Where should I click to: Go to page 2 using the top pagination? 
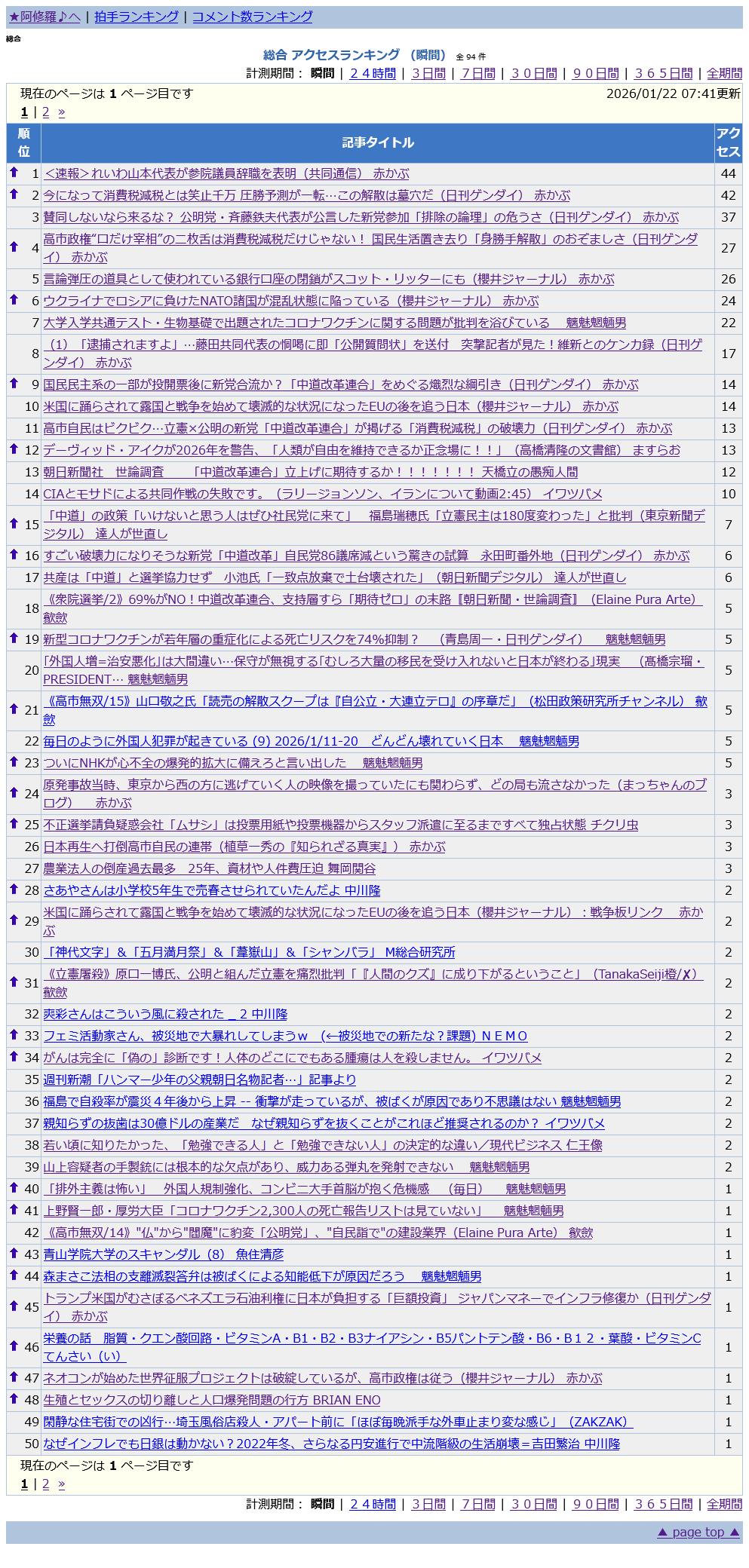(x=46, y=112)
